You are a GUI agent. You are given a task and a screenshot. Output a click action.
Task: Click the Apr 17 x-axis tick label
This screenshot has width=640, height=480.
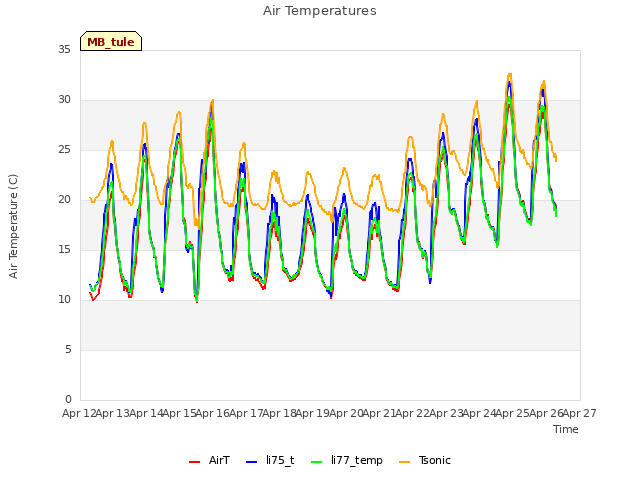pos(246,413)
